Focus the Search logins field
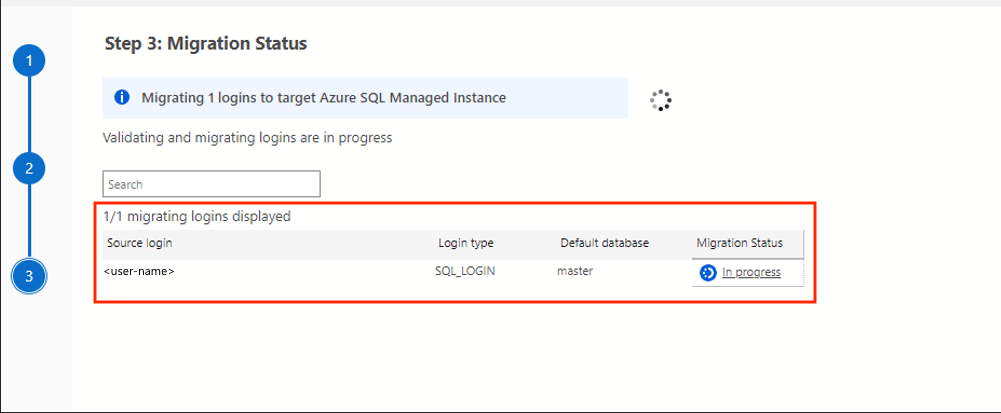This screenshot has height=413, width=1001. point(211,184)
